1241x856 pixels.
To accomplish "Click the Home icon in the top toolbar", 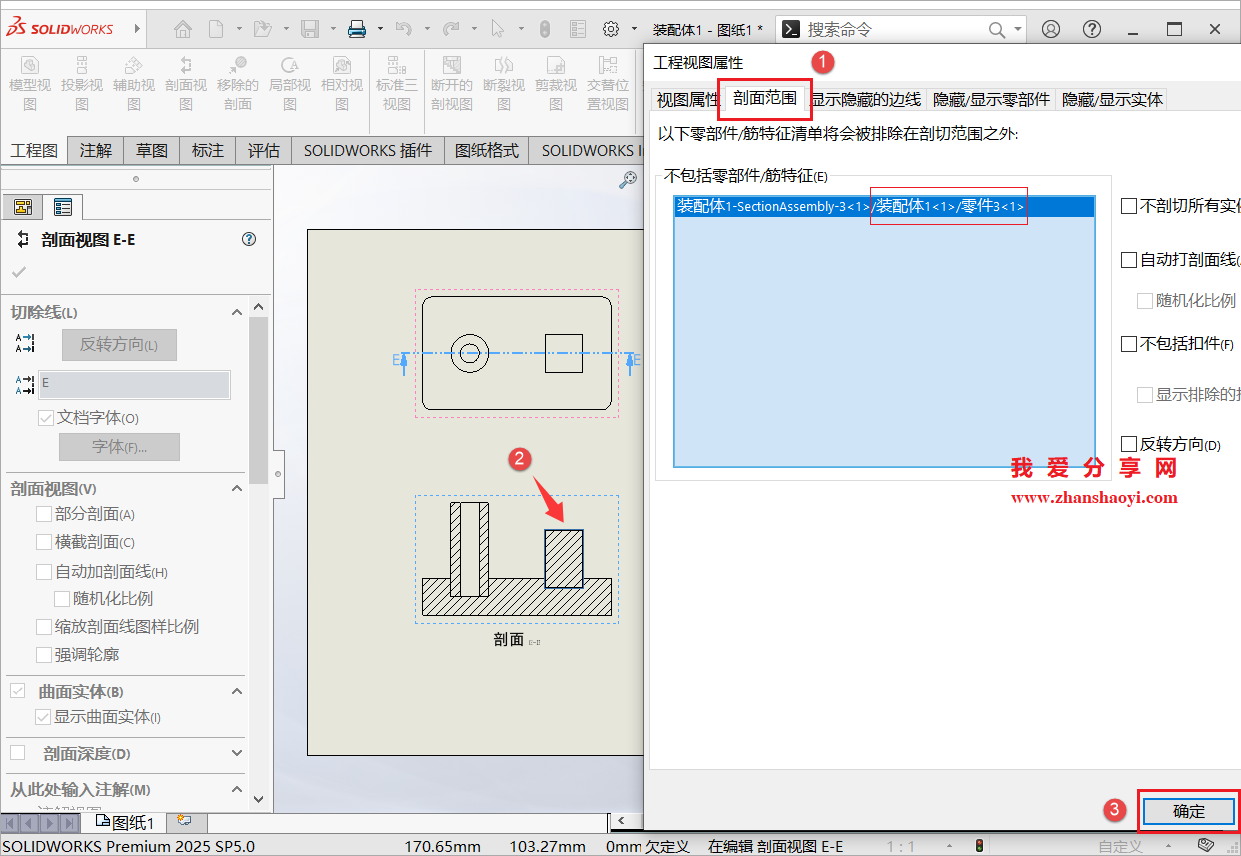I will [182, 29].
